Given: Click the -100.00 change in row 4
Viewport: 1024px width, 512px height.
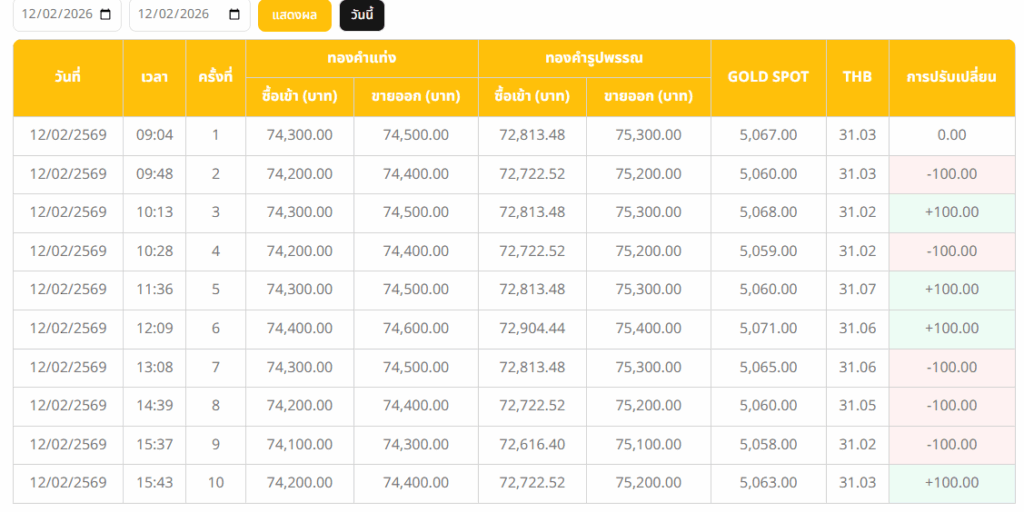Looking at the screenshot, I should point(952,251).
